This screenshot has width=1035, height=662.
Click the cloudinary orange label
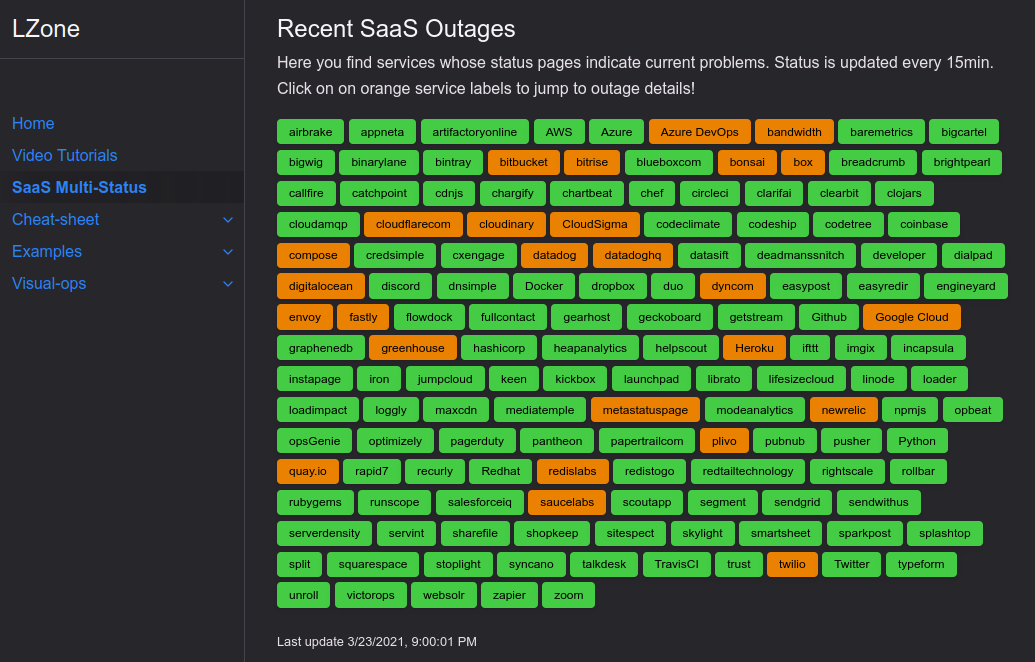[506, 224]
